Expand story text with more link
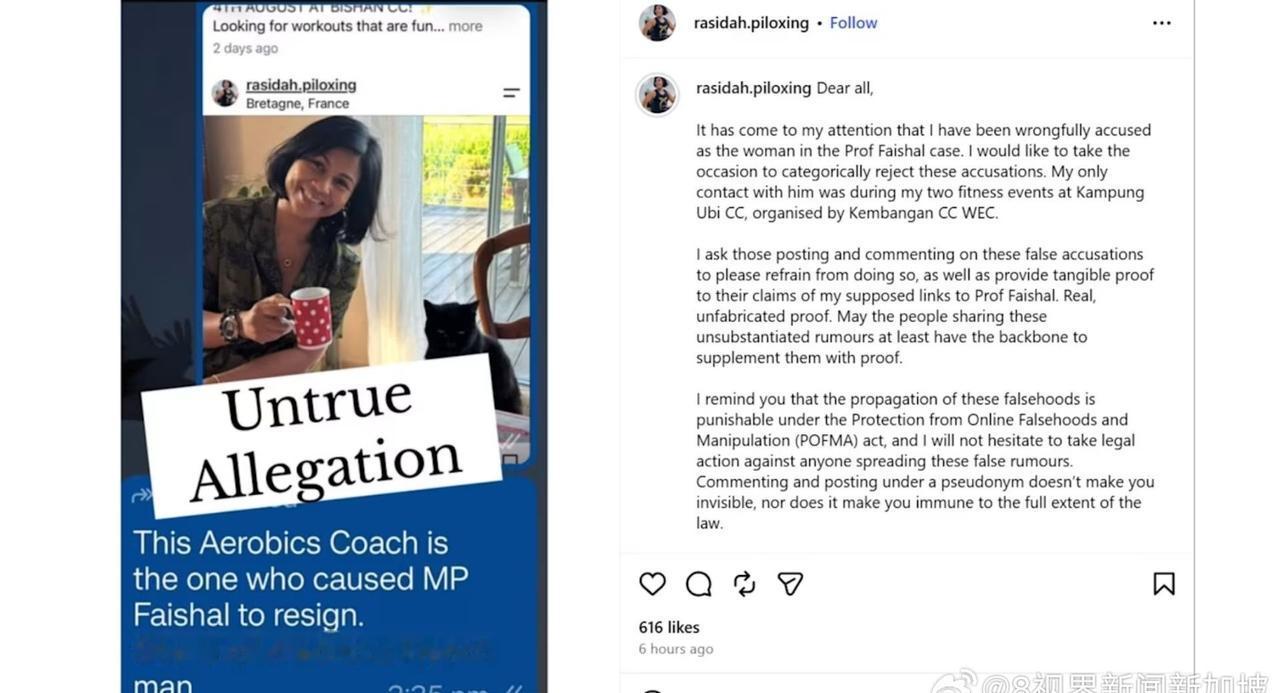This screenshot has height=693, width=1280. click(465, 26)
